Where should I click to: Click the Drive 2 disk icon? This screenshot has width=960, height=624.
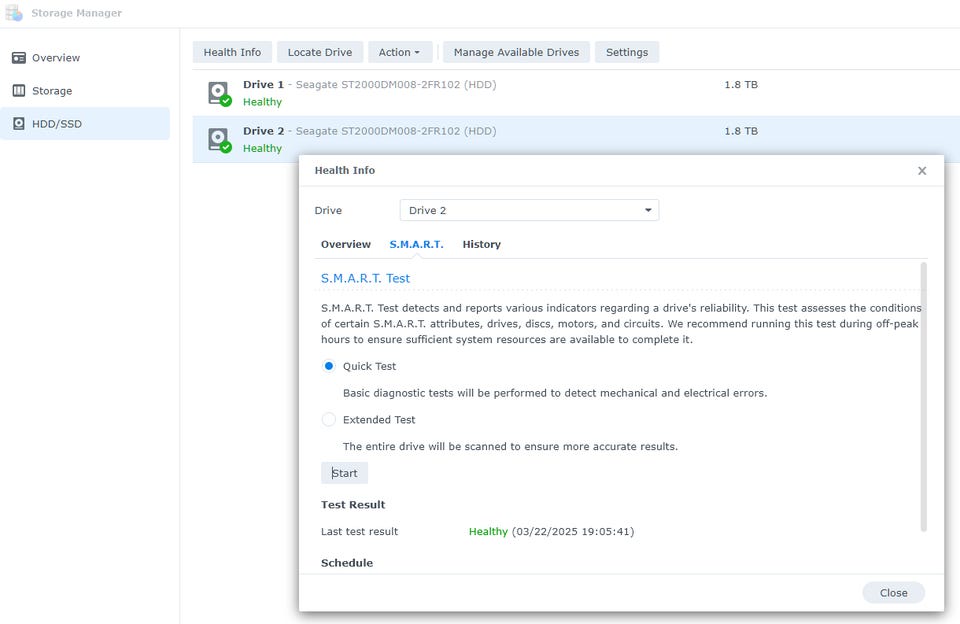point(219,139)
